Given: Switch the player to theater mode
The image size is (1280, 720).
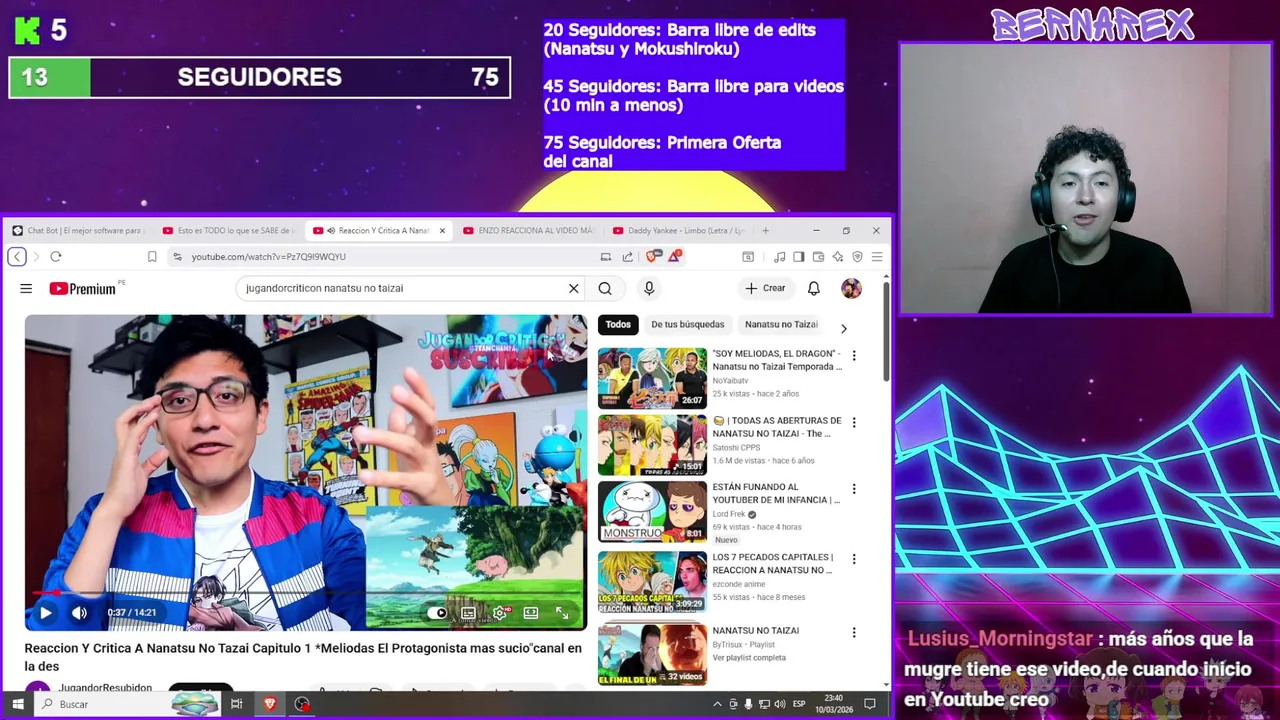Looking at the screenshot, I should (x=531, y=613).
